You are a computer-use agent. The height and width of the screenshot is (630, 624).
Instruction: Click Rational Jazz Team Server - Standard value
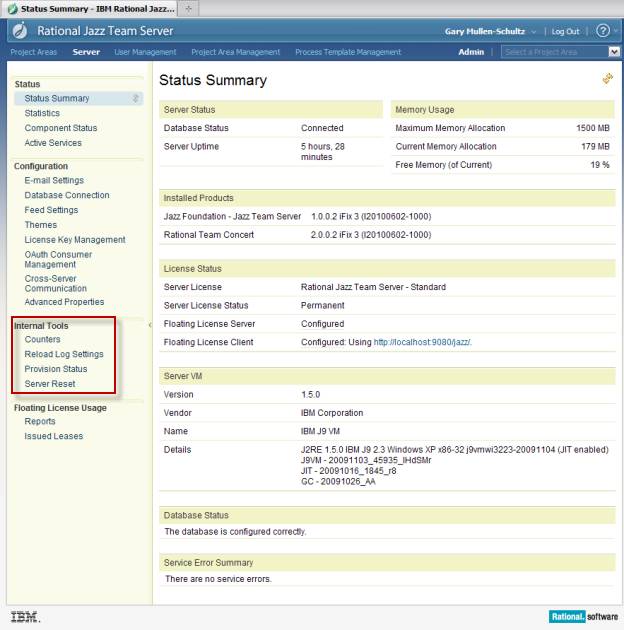[x=373, y=287]
